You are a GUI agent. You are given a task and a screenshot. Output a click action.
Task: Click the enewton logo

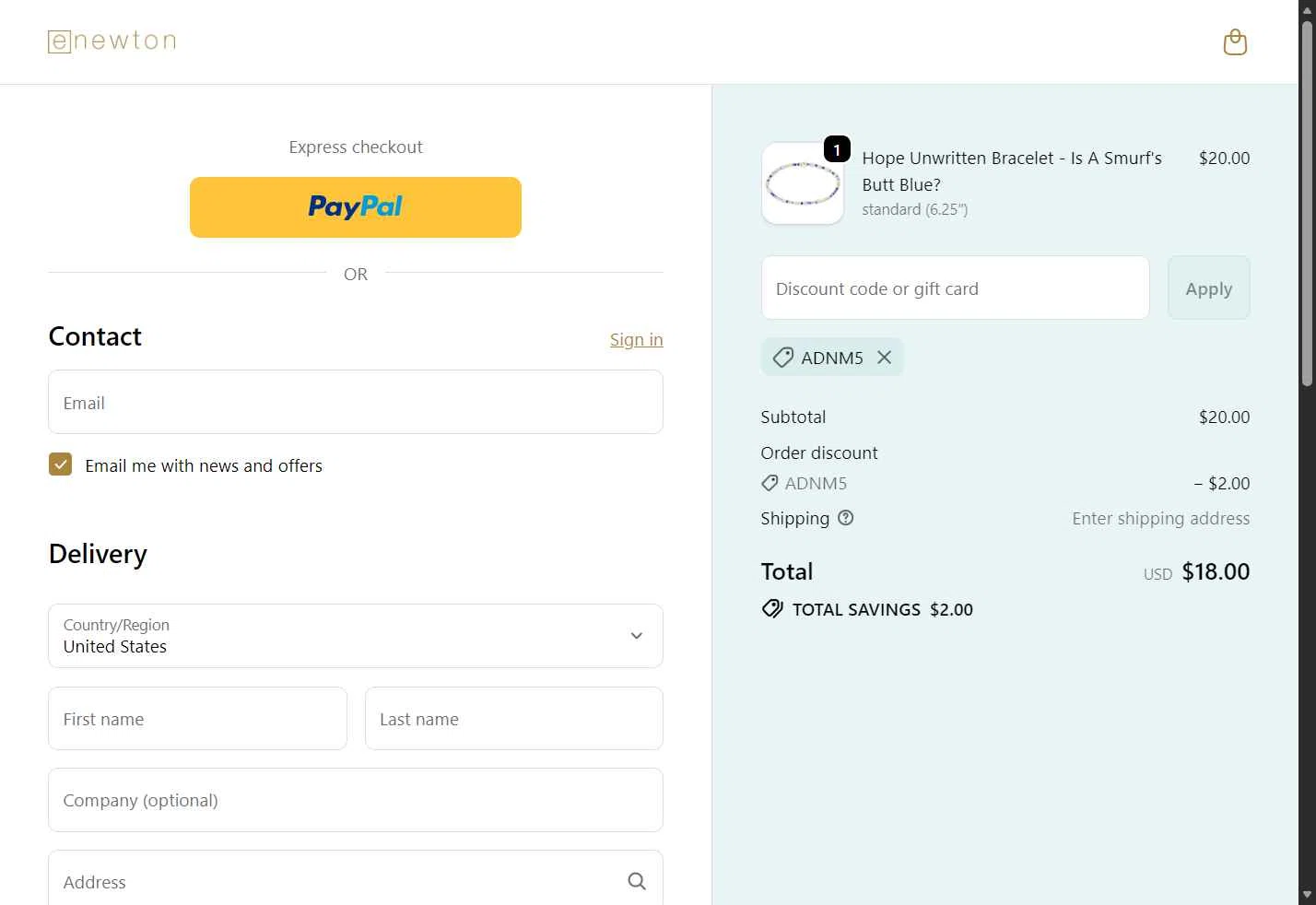click(x=112, y=41)
